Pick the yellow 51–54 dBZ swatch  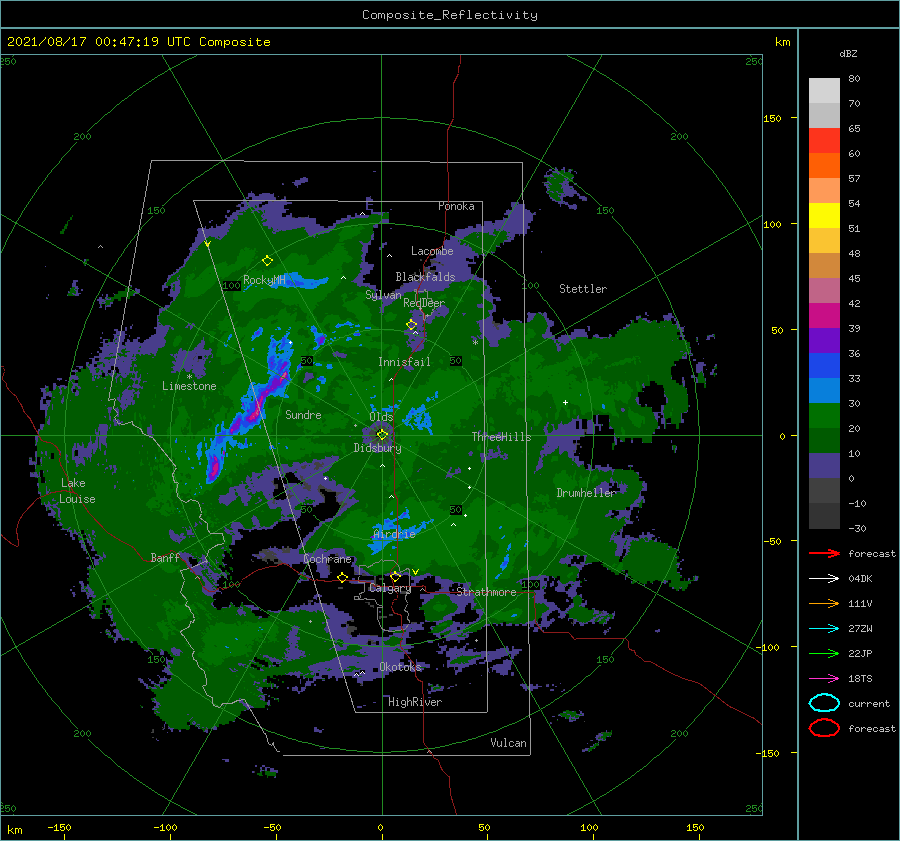click(824, 215)
